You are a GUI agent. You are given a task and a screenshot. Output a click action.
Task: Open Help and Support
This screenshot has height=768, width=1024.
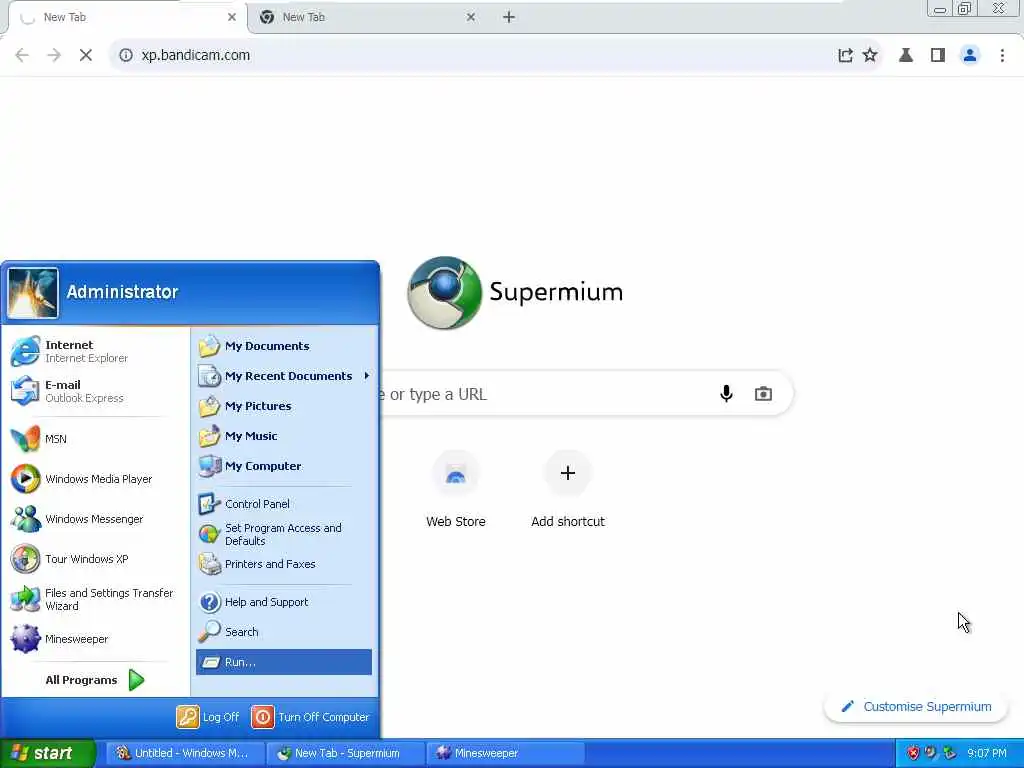[x=283, y=602]
